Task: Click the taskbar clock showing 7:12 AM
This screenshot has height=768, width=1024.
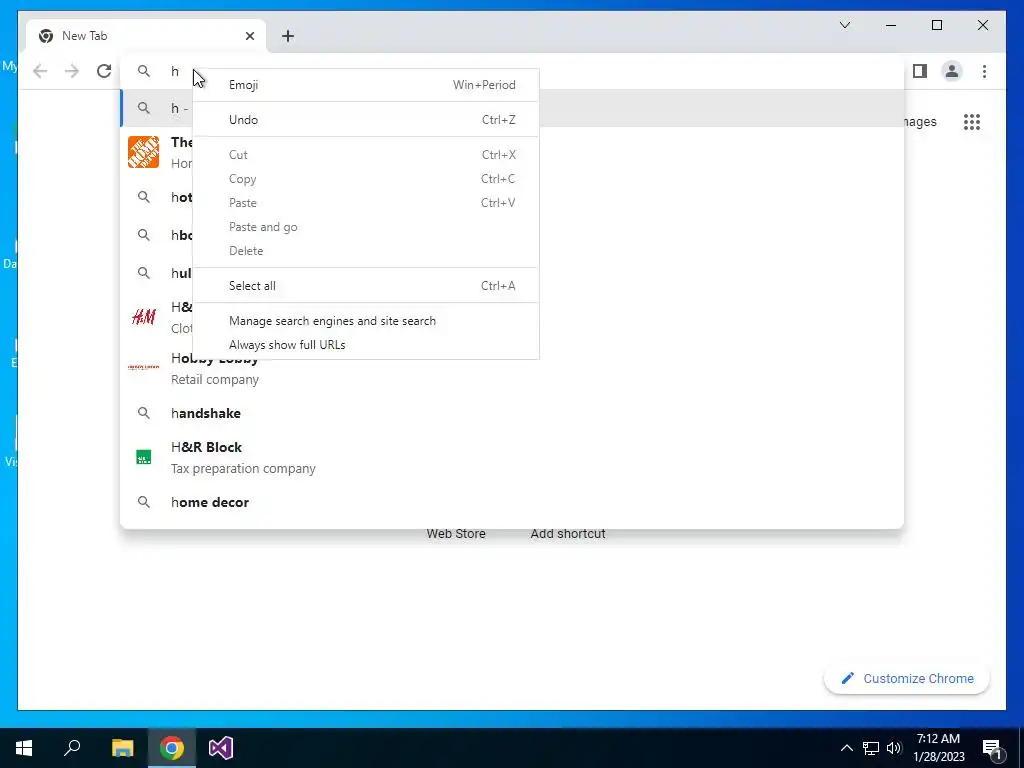Action: click(x=938, y=748)
